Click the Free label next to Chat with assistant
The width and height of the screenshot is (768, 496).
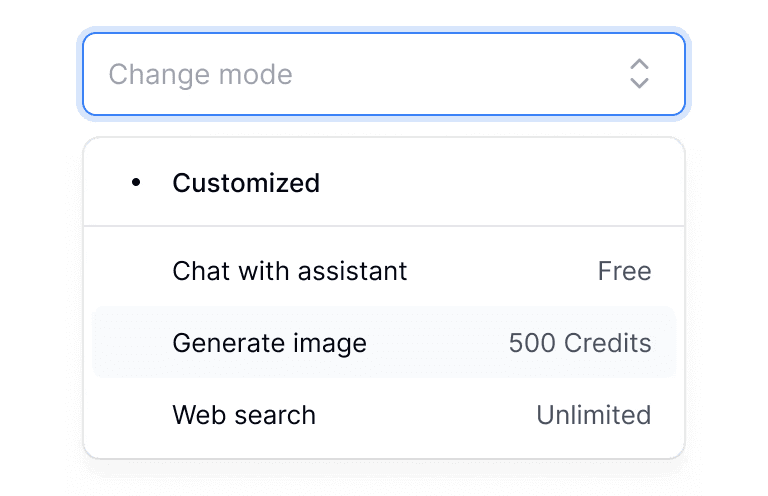(x=624, y=271)
